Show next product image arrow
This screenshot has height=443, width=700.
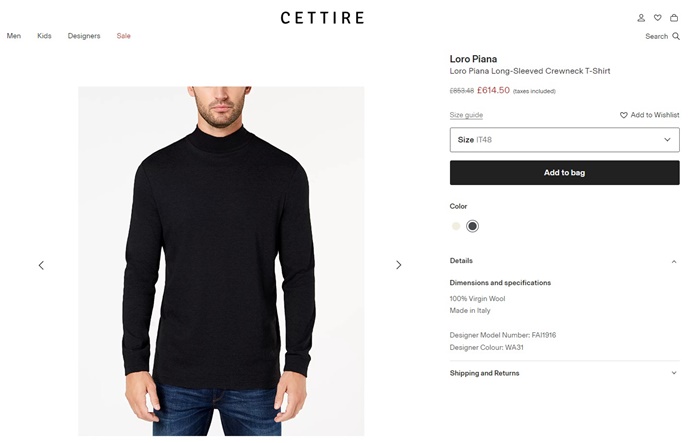398,265
